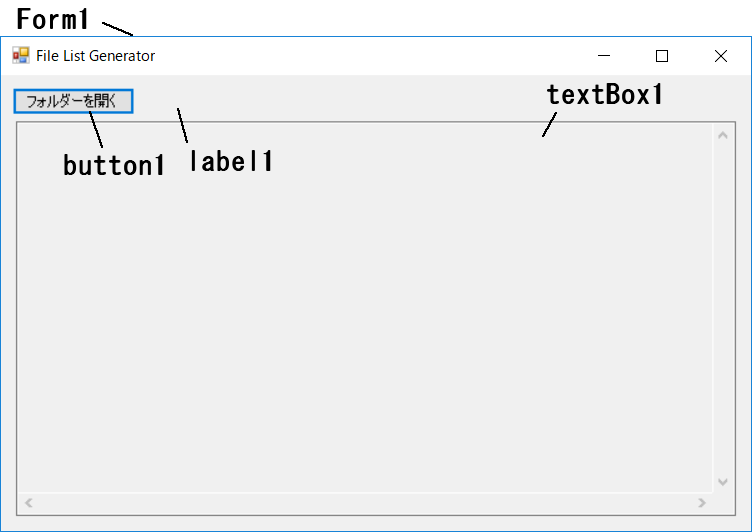Click the label1 annotation text
This screenshot has height=532, width=752.
[x=231, y=161]
